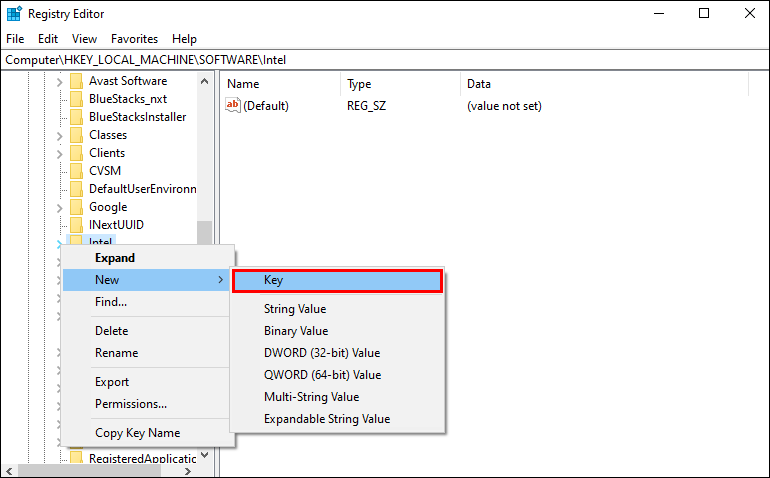Image resolution: width=770 pixels, height=478 pixels.
Task: Click the Data column header
Action: point(479,84)
